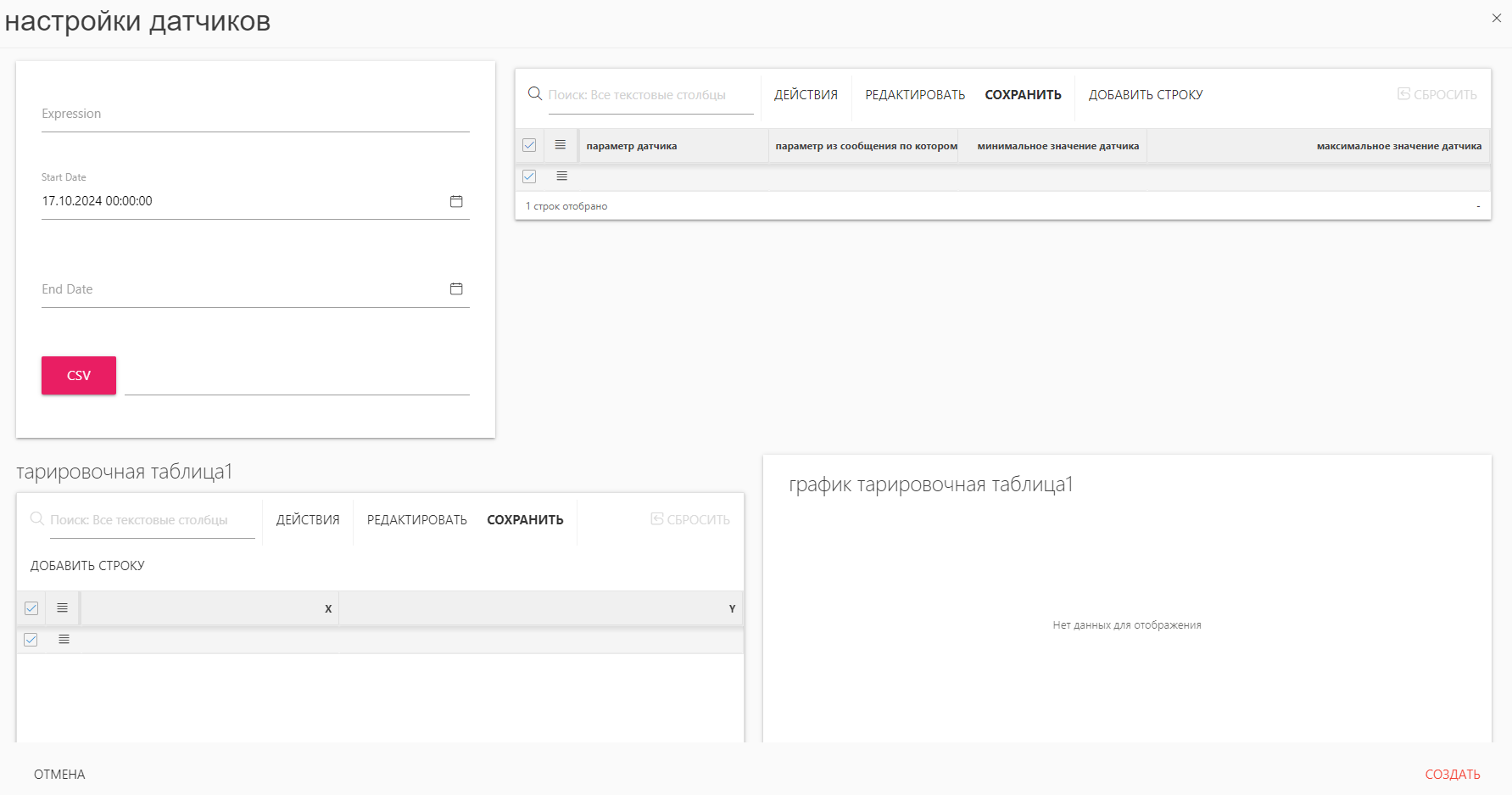Open data row menu in calibration table

pyautogui.click(x=64, y=640)
